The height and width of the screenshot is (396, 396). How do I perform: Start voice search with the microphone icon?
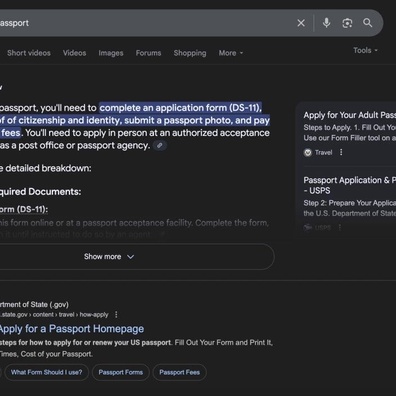pyautogui.click(x=326, y=23)
